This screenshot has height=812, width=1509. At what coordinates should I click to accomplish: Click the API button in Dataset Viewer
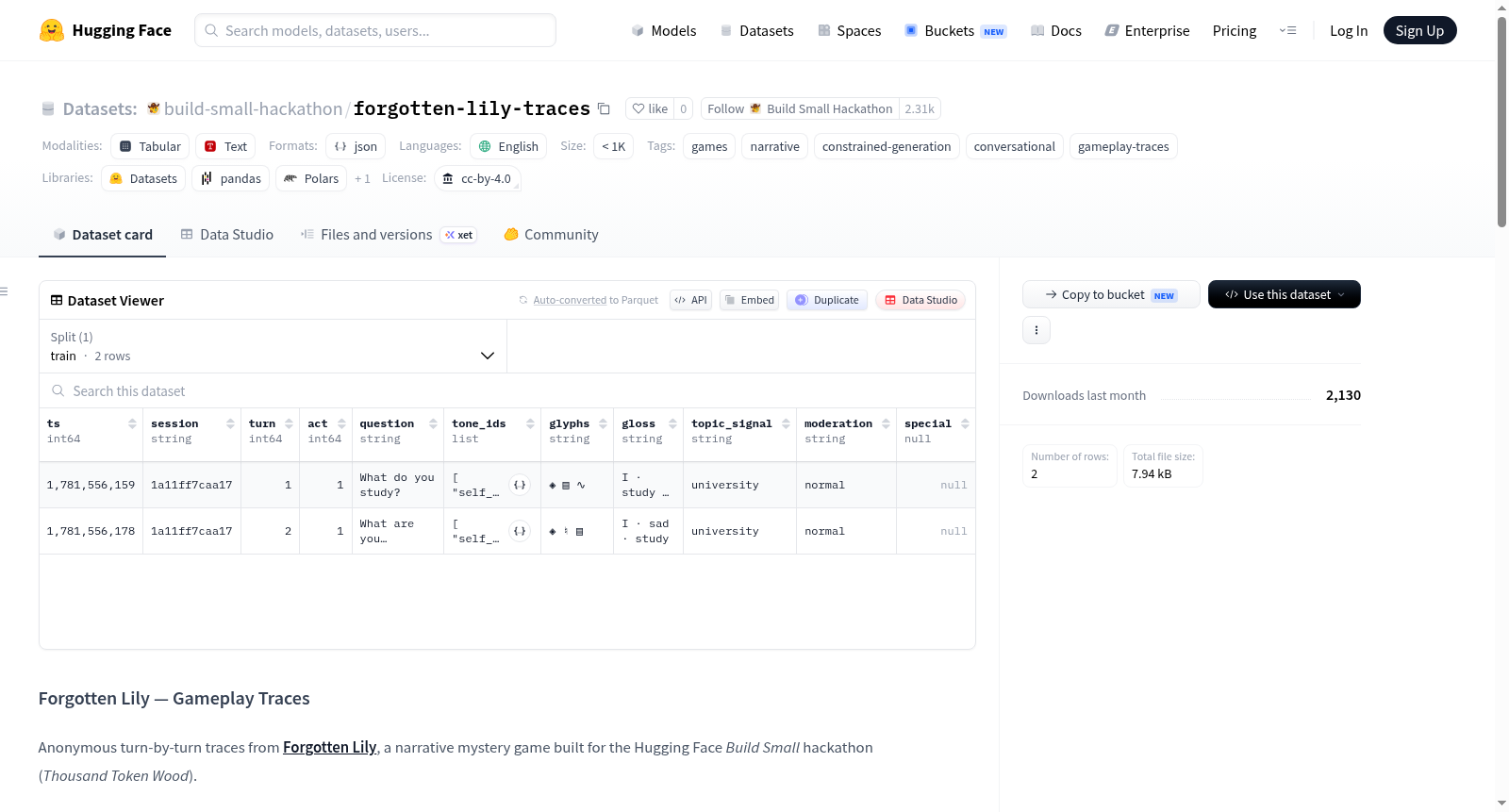tap(690, 300)
